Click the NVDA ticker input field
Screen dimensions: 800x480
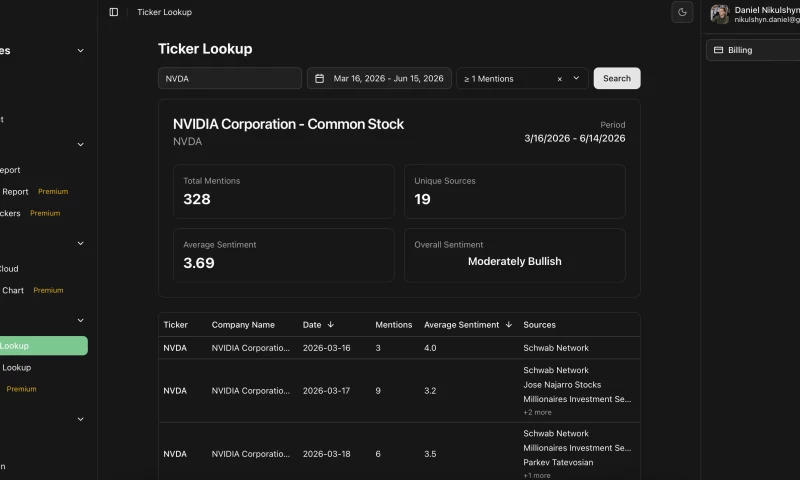point(230,79)
